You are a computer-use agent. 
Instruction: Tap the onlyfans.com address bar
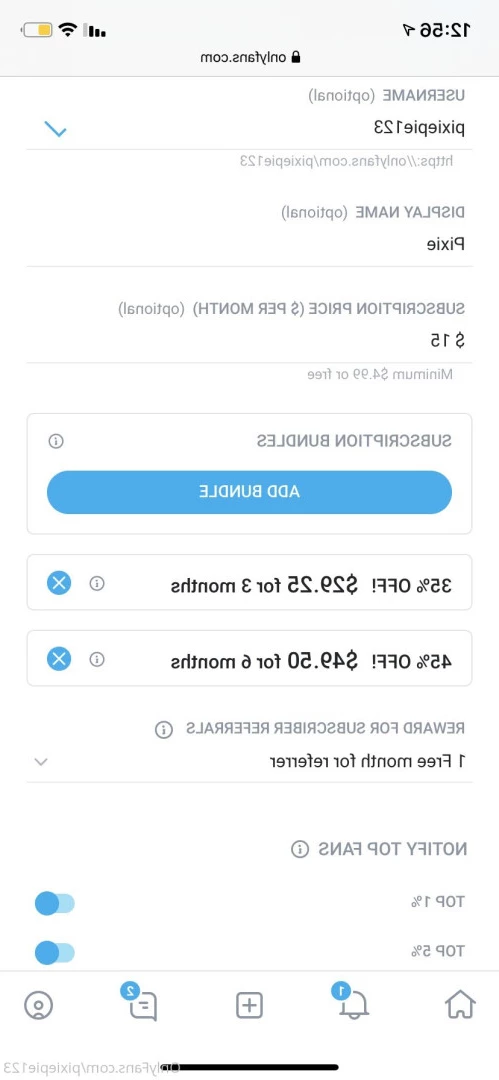tap(252, 57)
